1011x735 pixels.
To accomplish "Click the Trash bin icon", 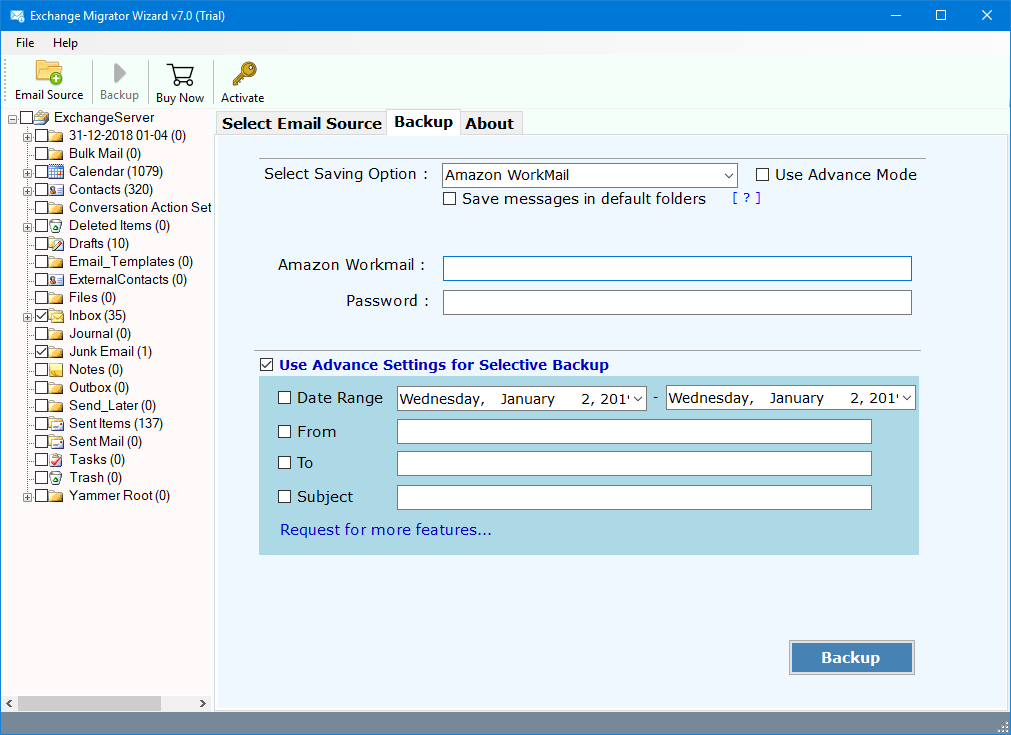I will point(57,478).
